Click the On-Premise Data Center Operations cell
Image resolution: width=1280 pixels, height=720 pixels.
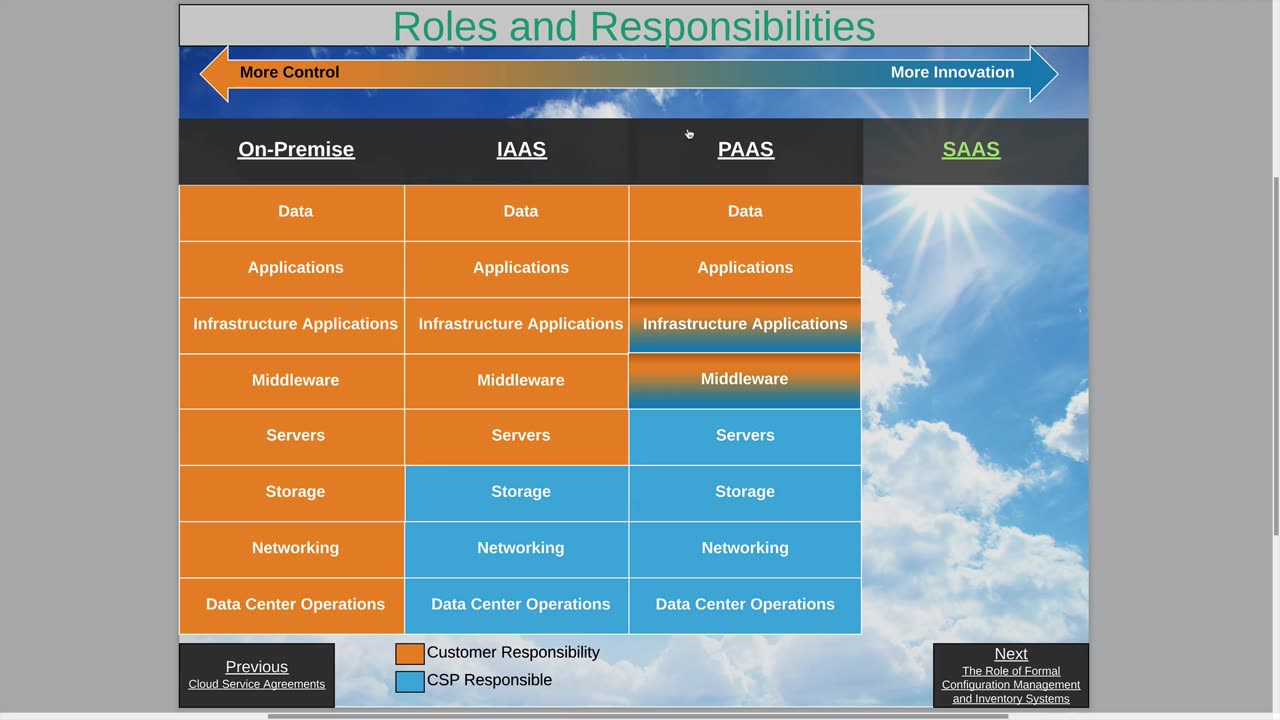[292, 605]
